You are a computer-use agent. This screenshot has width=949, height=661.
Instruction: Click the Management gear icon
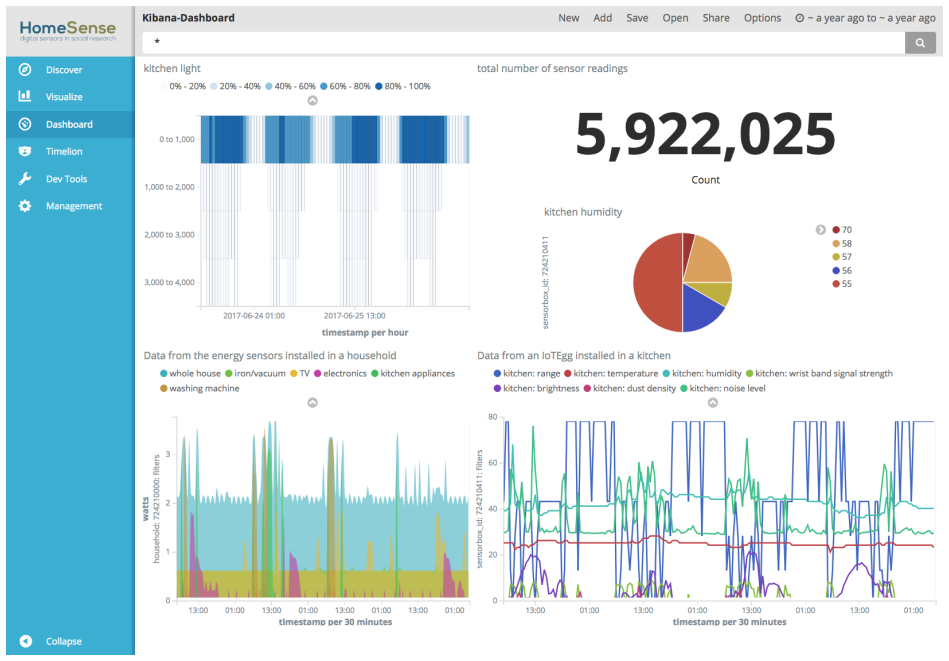(x=25, y=206)
